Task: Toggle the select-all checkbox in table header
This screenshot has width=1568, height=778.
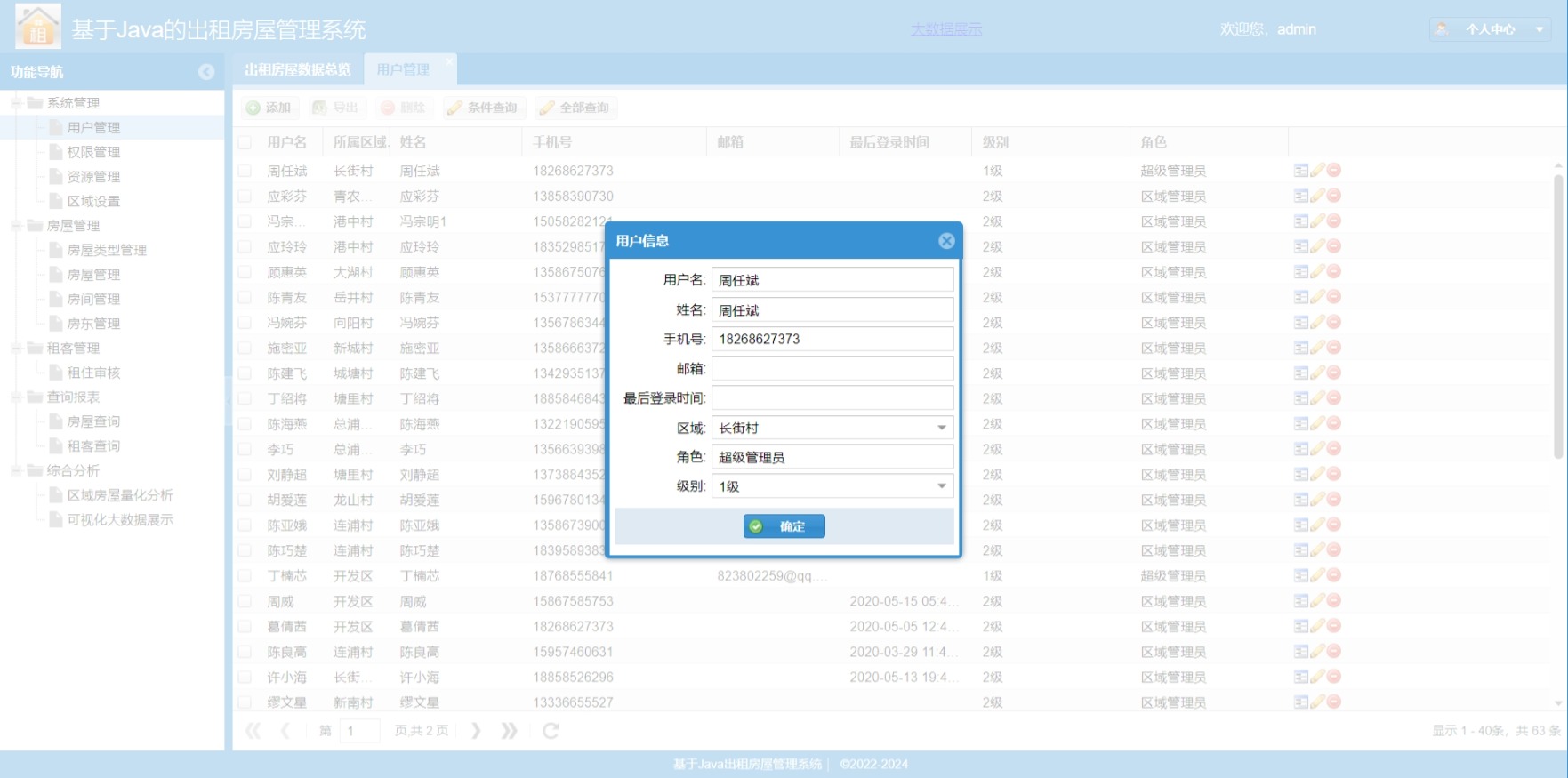Action: tap(245, 142)
